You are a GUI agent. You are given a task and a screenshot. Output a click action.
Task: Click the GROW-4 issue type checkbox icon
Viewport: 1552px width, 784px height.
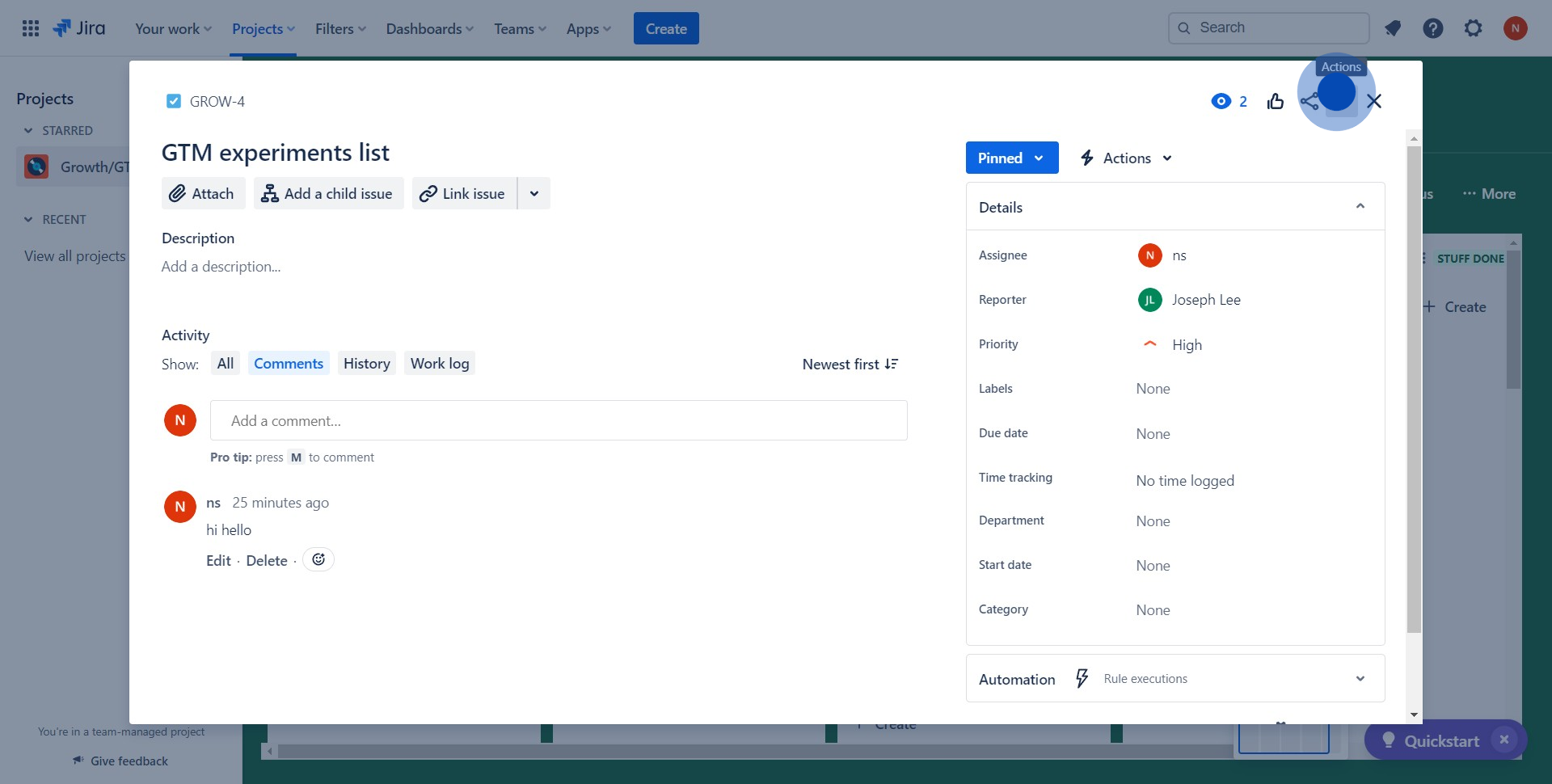(173, 101)
